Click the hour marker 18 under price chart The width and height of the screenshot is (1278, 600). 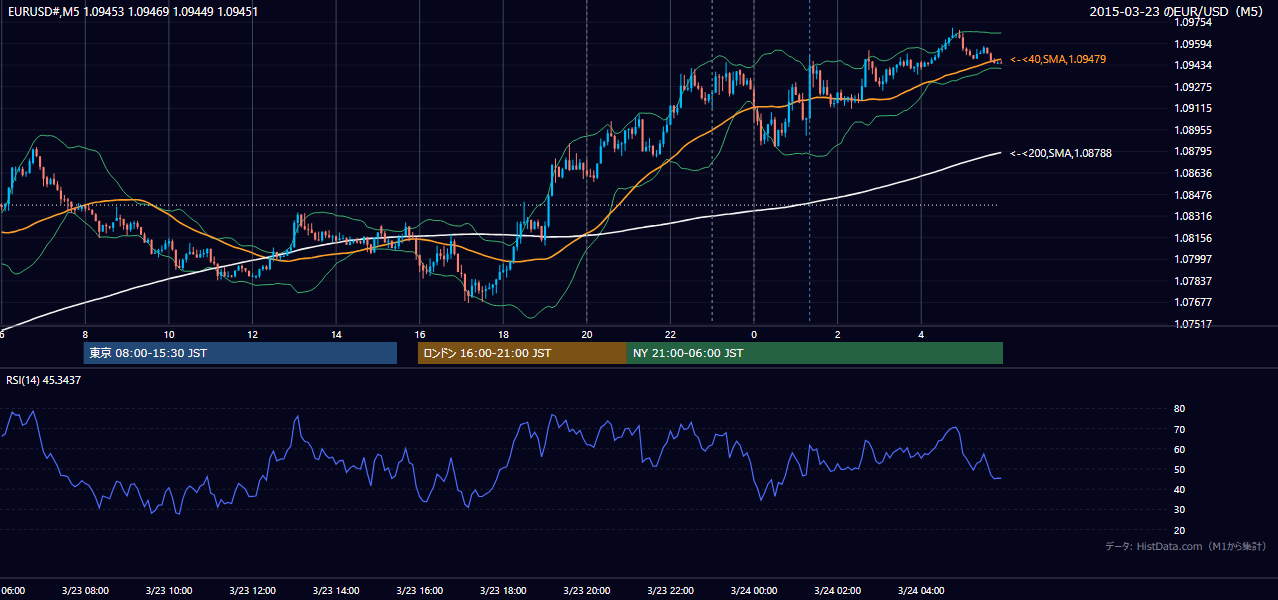point(503,334)
